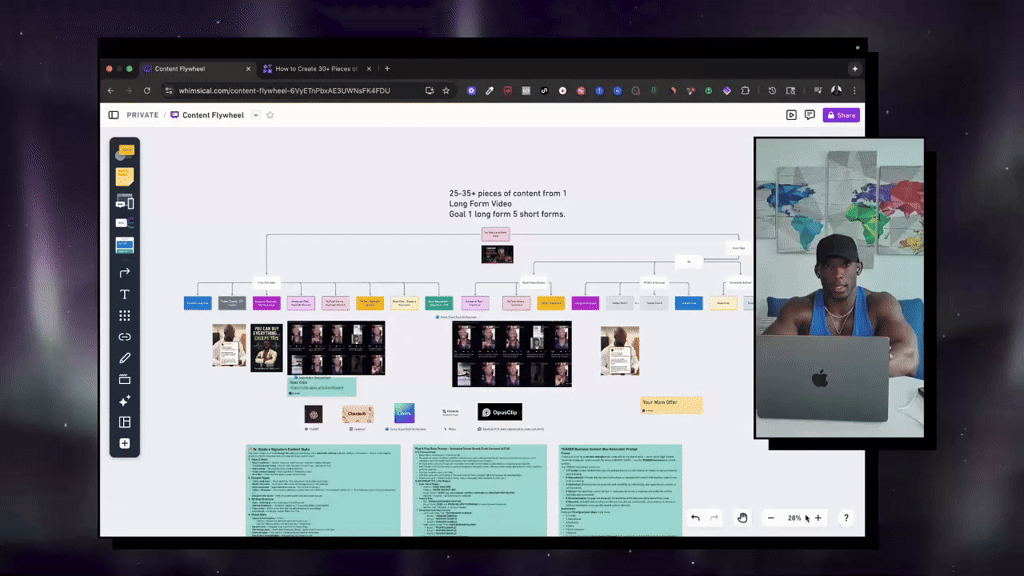Select the hand pan tool

(x=743, y=518)
